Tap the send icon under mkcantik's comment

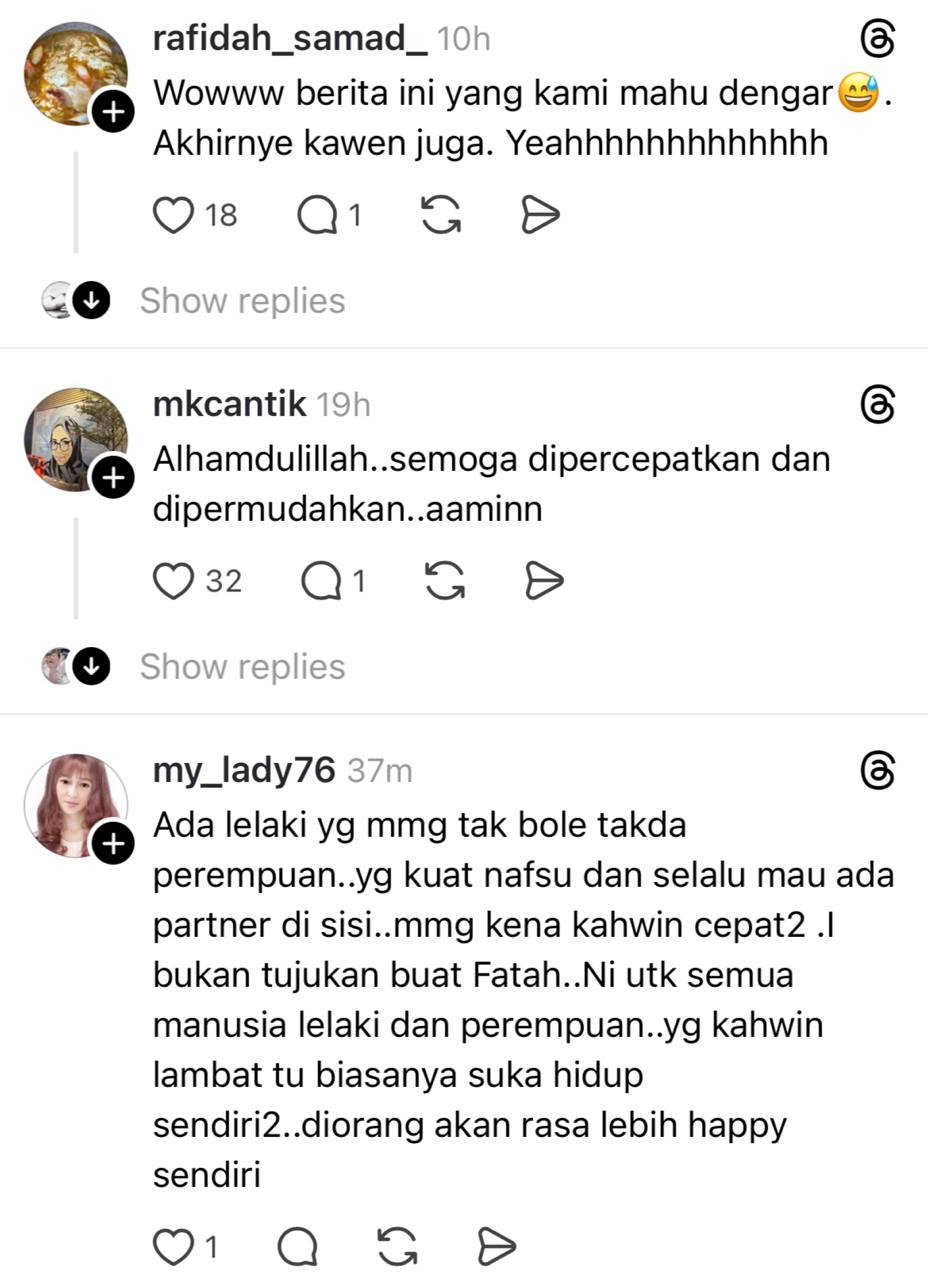544,581
